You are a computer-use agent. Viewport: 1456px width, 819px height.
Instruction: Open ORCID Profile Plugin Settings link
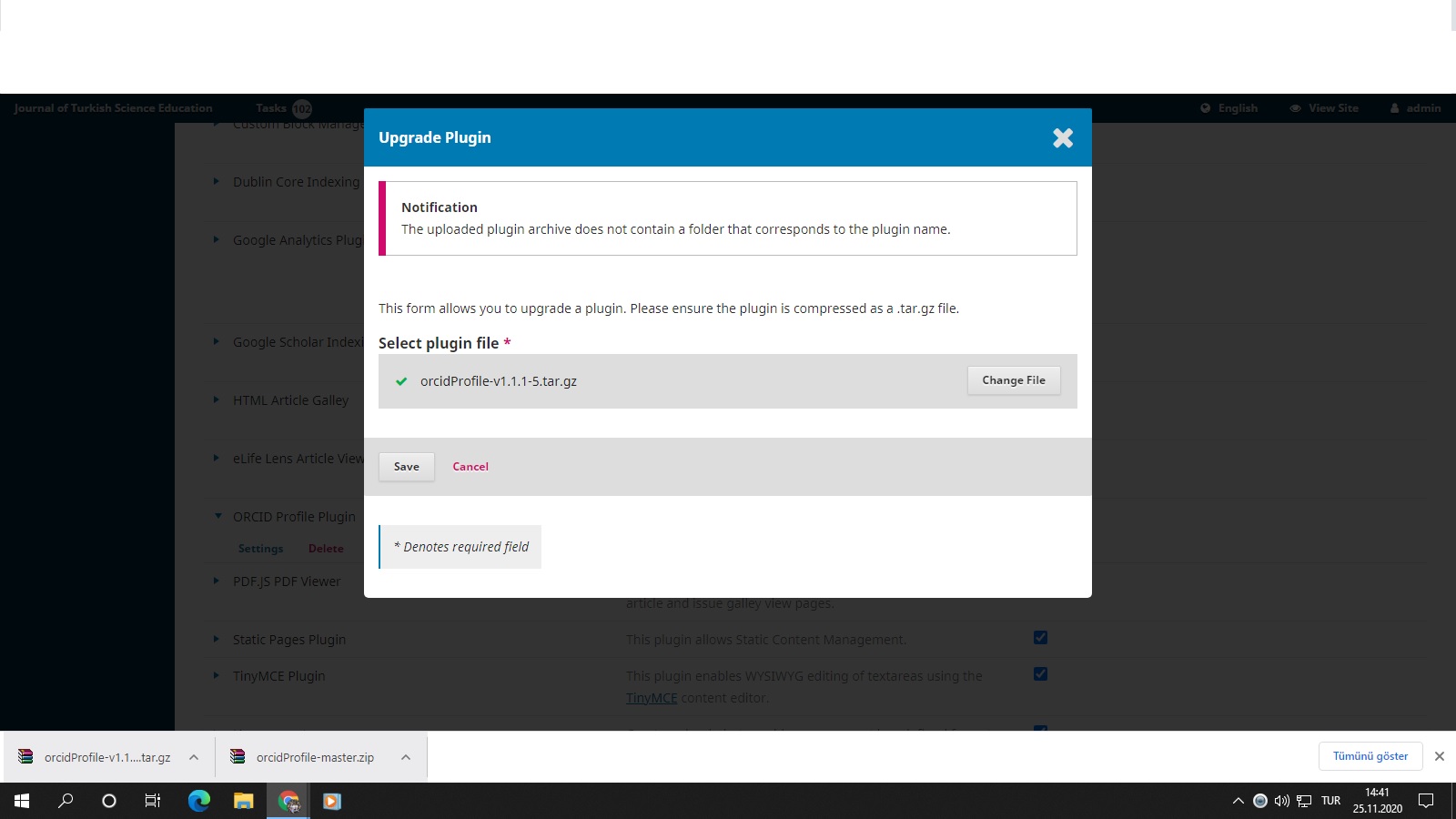[260, 549]
